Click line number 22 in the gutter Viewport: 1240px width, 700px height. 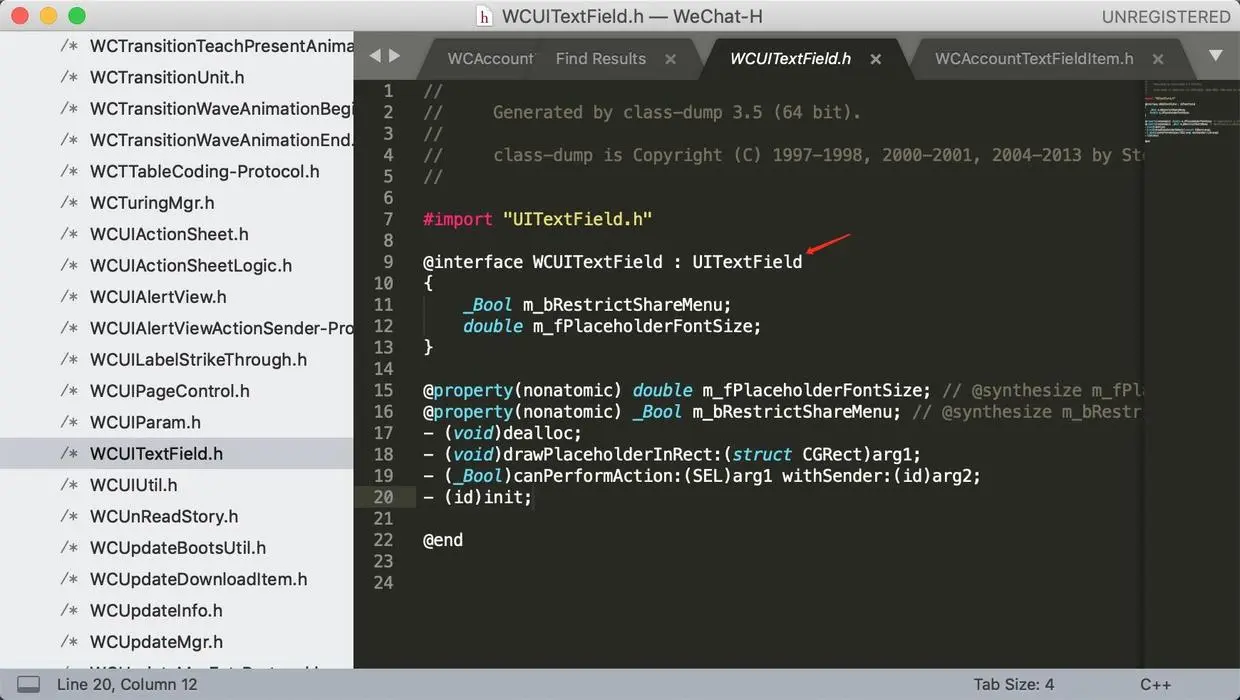pos(384,540)
